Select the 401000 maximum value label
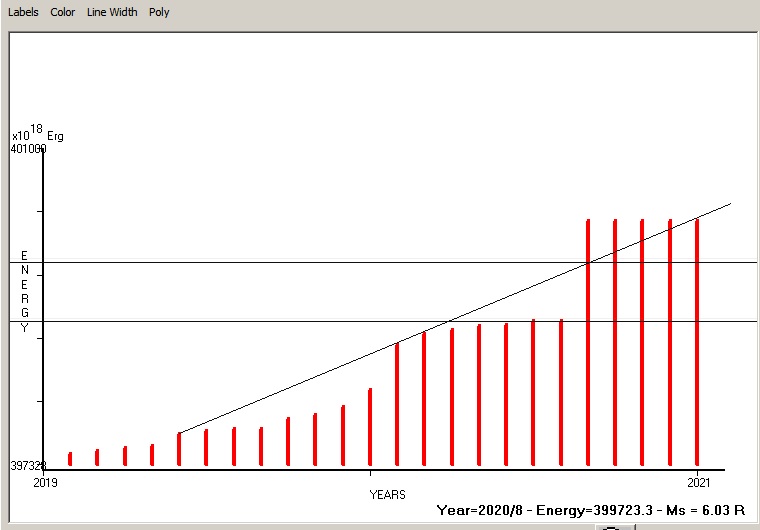760x530 pixels. pyautogui.click(x=29, y=149)
